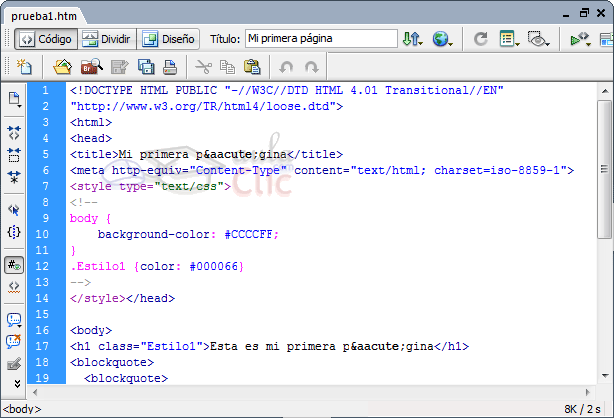The height and width of the screenshot is (418, 614).
Task: Open the file management dropdown
Action: pos(412,40)
